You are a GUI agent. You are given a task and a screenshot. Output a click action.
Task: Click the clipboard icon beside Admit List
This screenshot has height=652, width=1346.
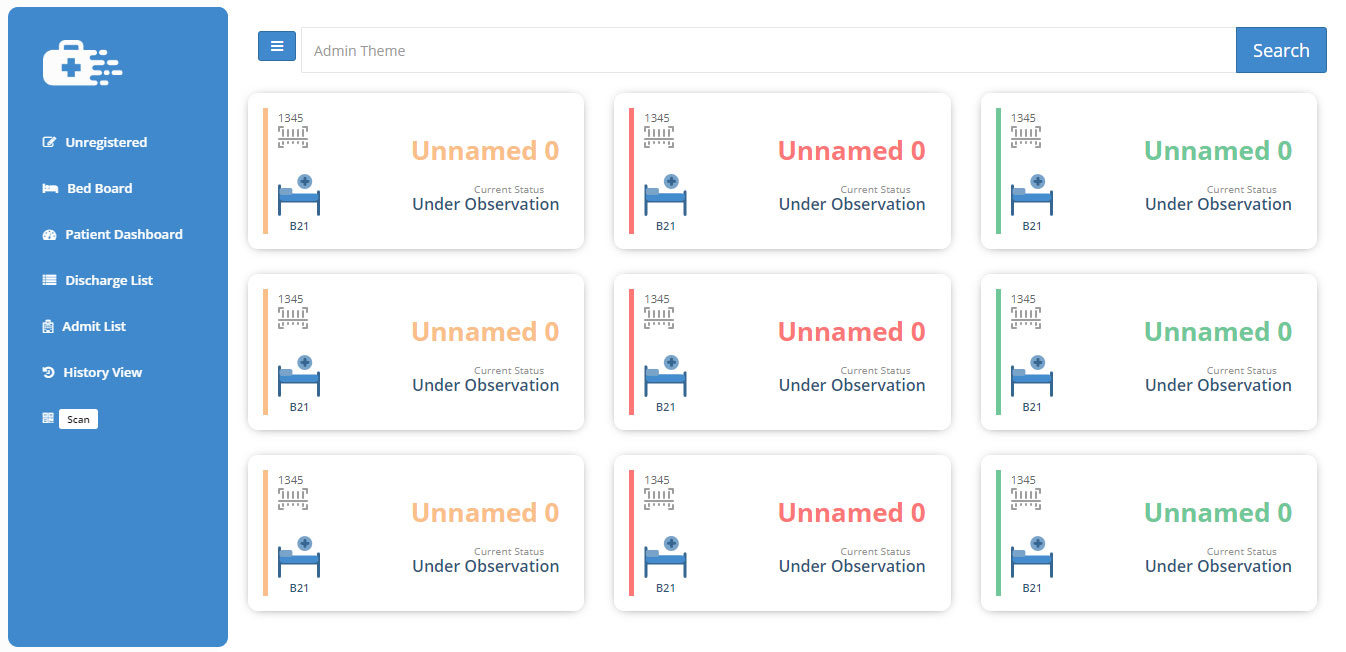point(48,326)
